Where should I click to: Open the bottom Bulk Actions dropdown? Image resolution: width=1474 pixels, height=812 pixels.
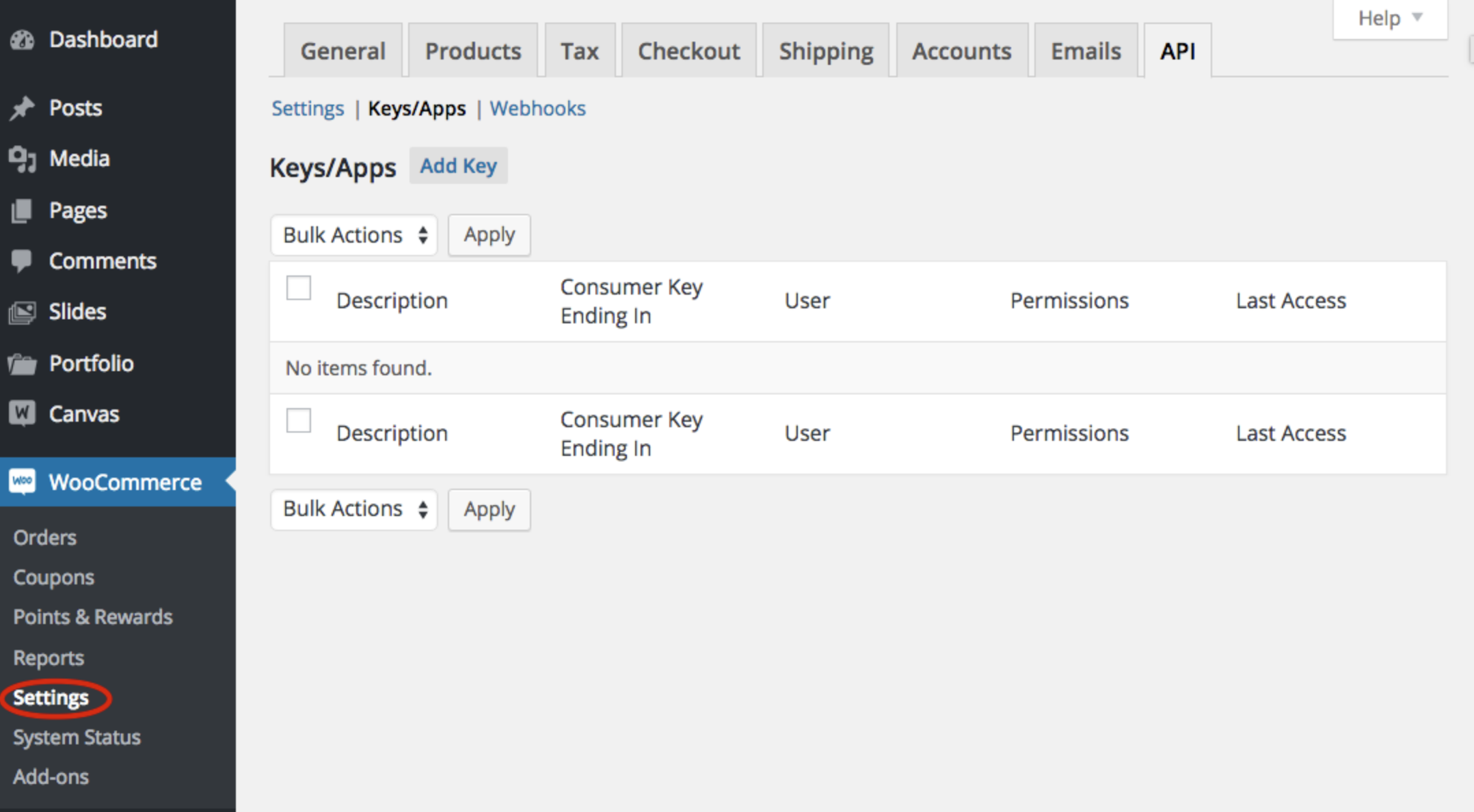(x=354, y=509)
